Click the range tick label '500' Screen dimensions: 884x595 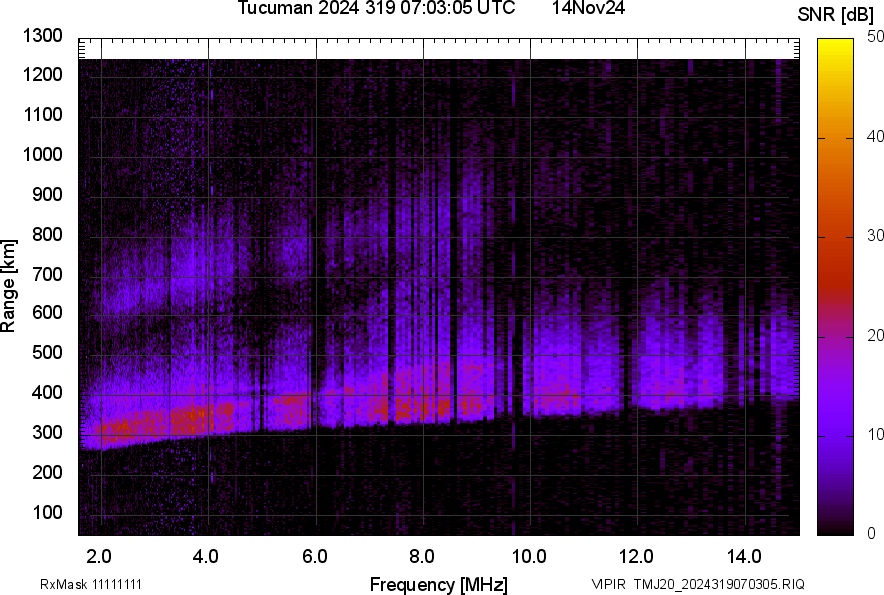pos(47,352)
